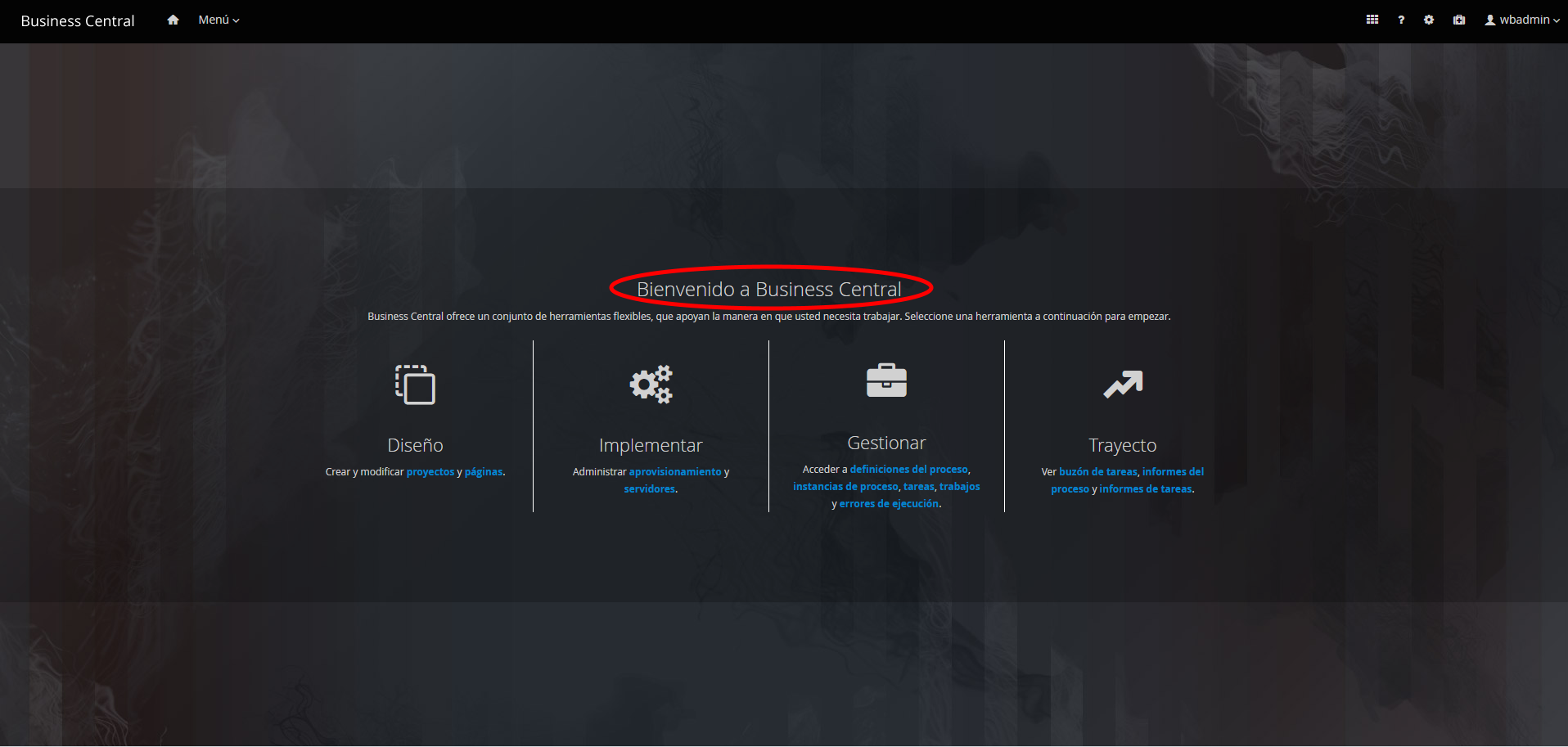Click the Trayecto heading
This screenshot has height=747, width=1568.
pos(1123,445)
